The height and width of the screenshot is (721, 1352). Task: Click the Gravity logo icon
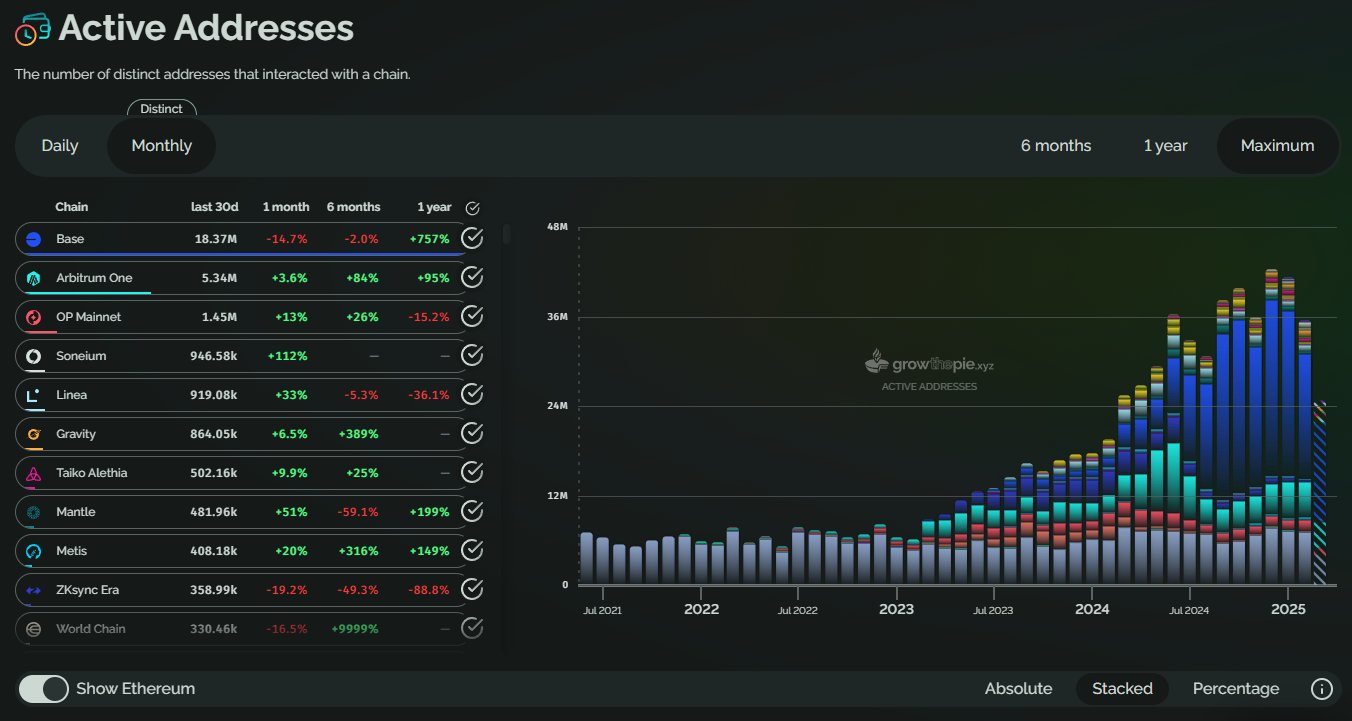coord(33,434)
